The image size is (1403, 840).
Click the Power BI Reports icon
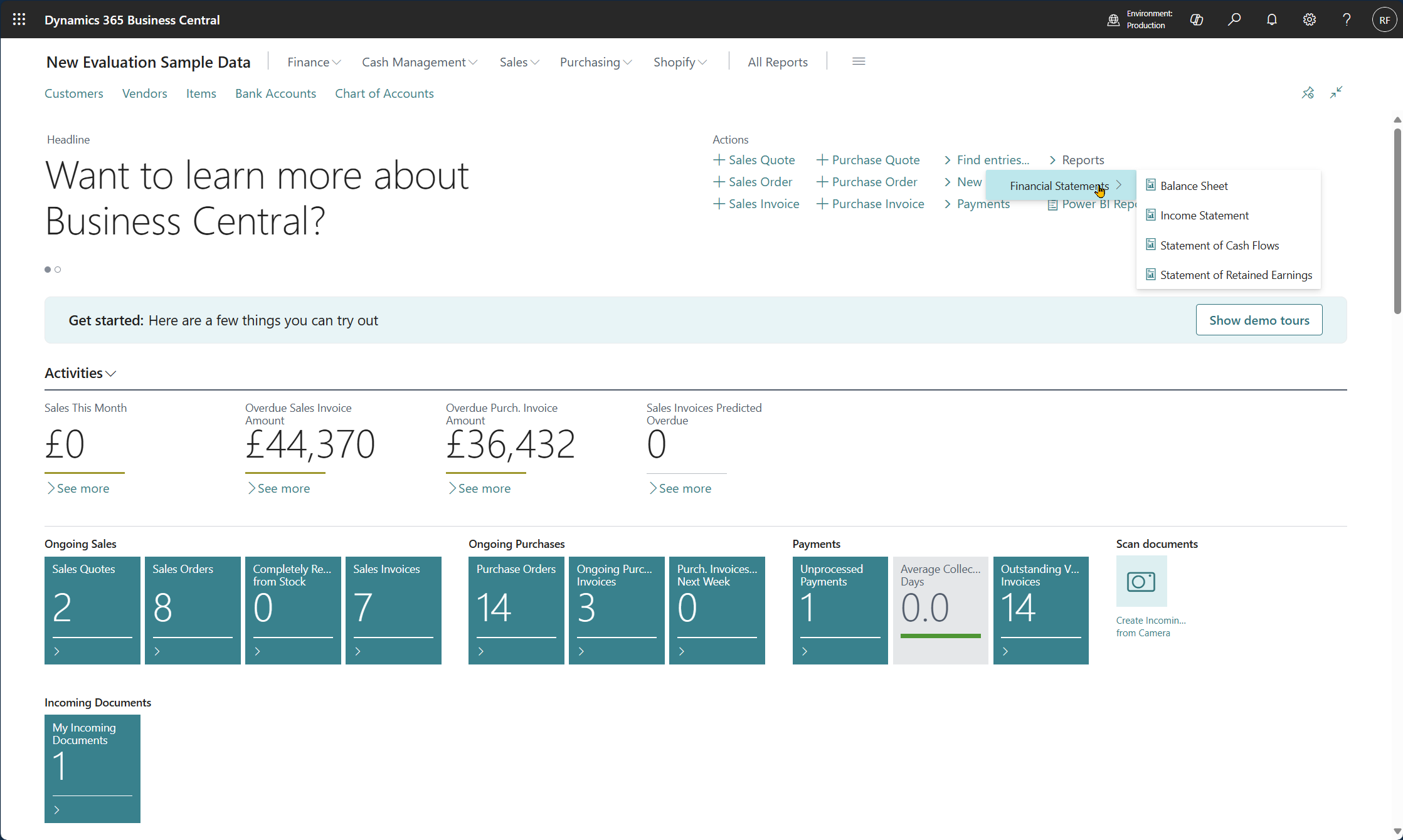(x=1052, y=204)
